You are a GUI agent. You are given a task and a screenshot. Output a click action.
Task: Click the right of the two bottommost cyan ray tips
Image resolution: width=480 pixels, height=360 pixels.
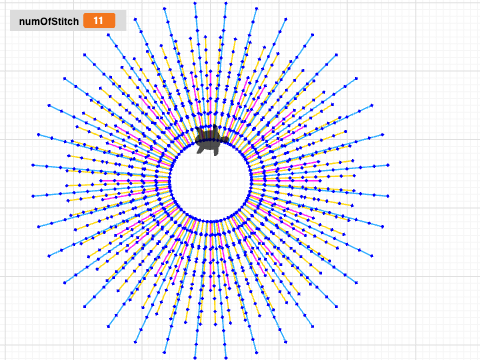click(226, 358)
